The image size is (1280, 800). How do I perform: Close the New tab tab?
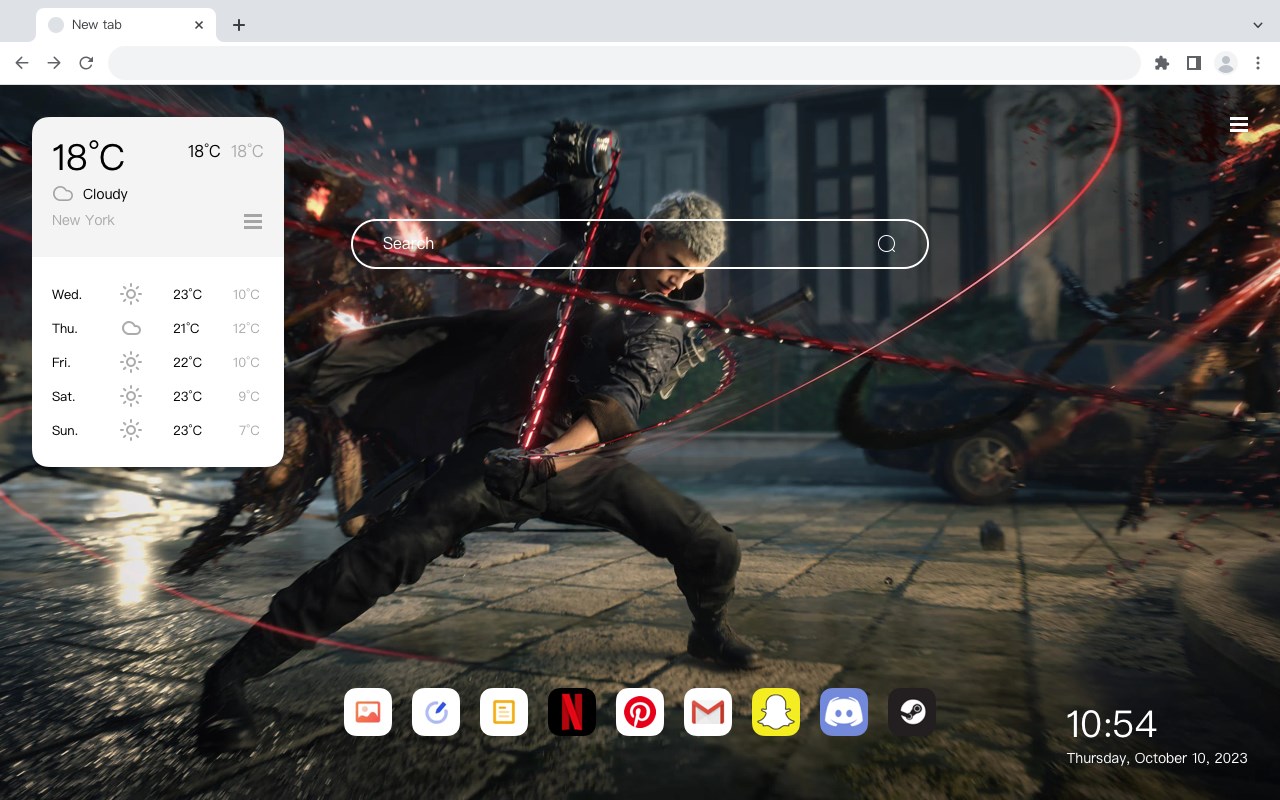click(199, 25)
